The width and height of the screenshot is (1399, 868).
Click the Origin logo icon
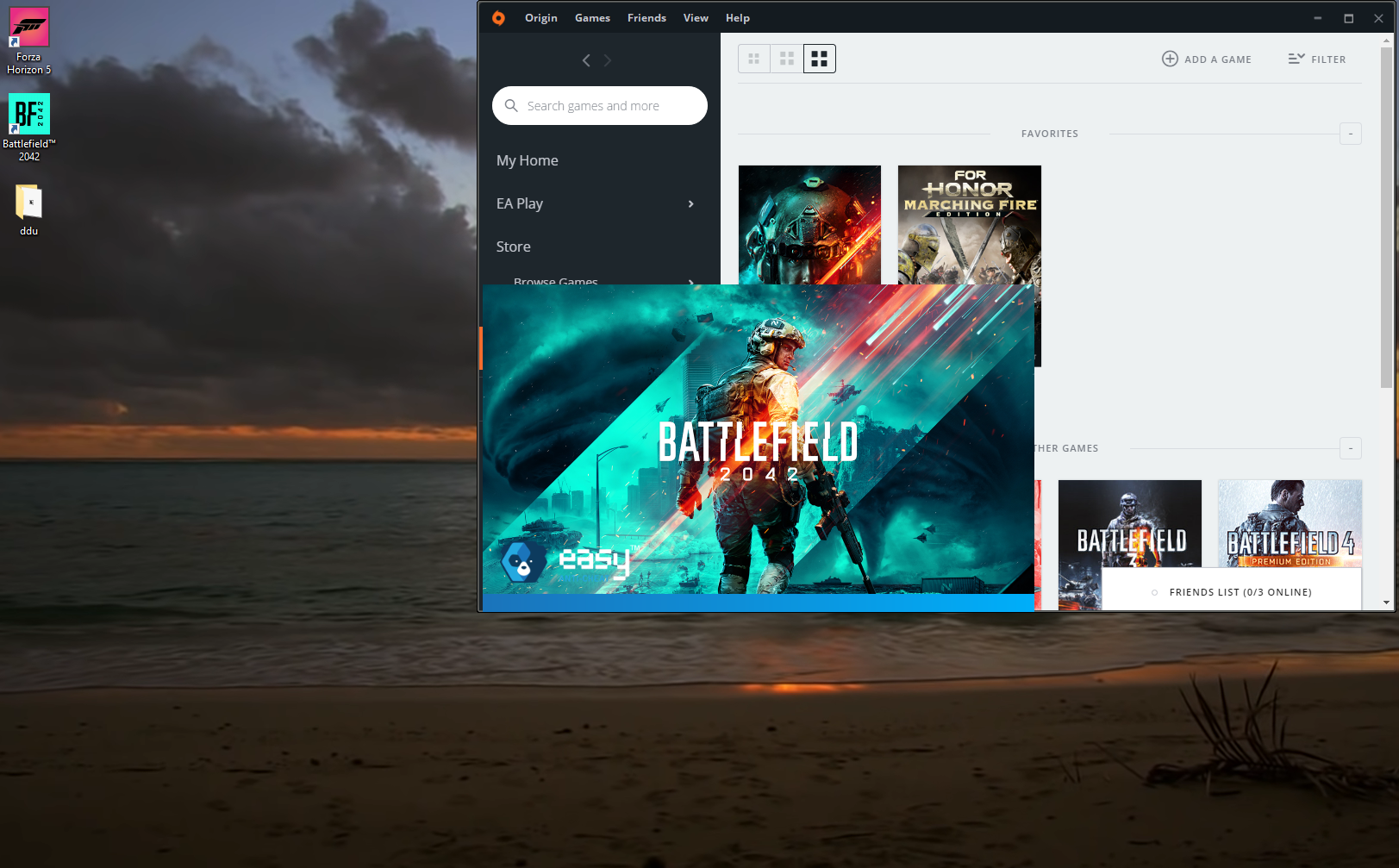tap(498, 18)
